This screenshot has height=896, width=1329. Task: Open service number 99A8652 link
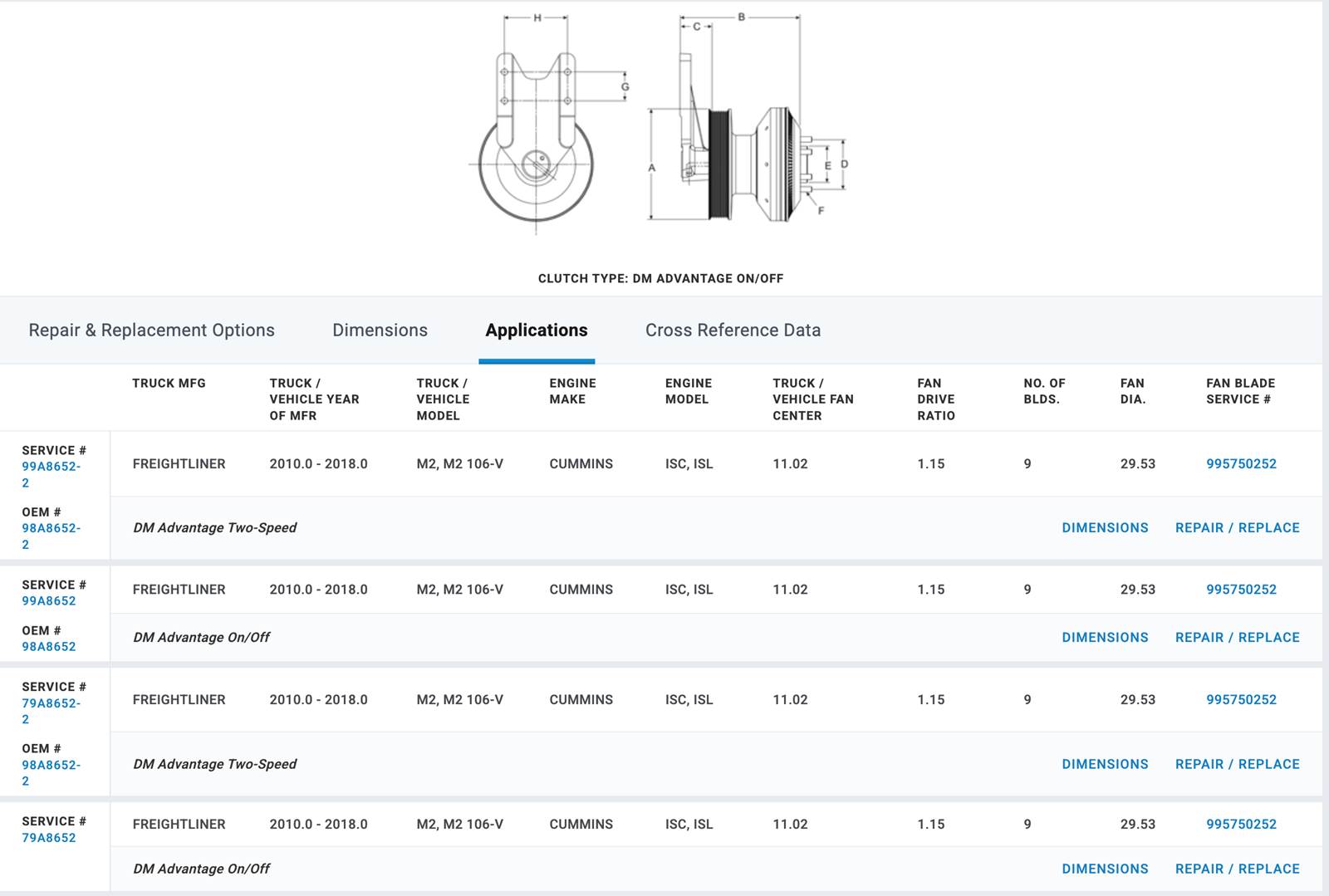pos(48,600)
